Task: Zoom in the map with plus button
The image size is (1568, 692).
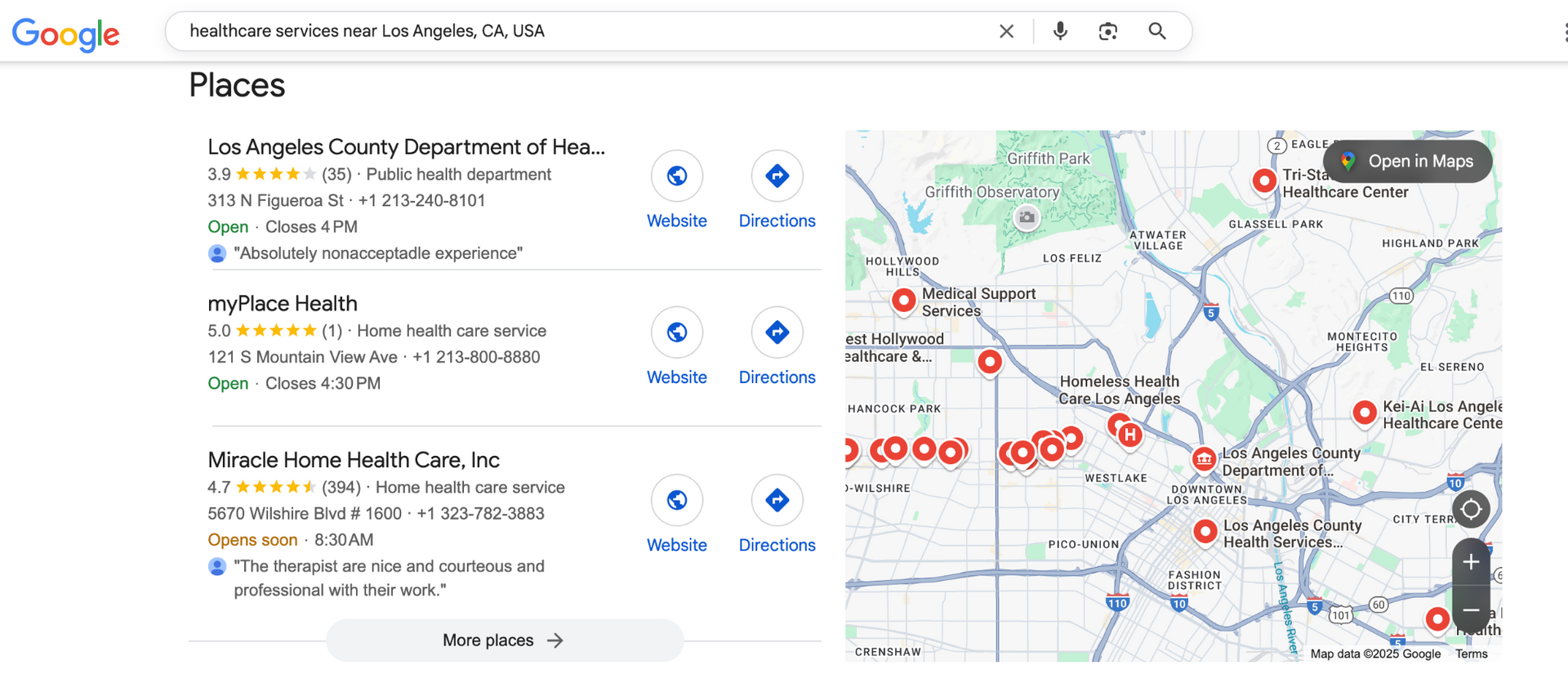Action: pos(1471,562)
